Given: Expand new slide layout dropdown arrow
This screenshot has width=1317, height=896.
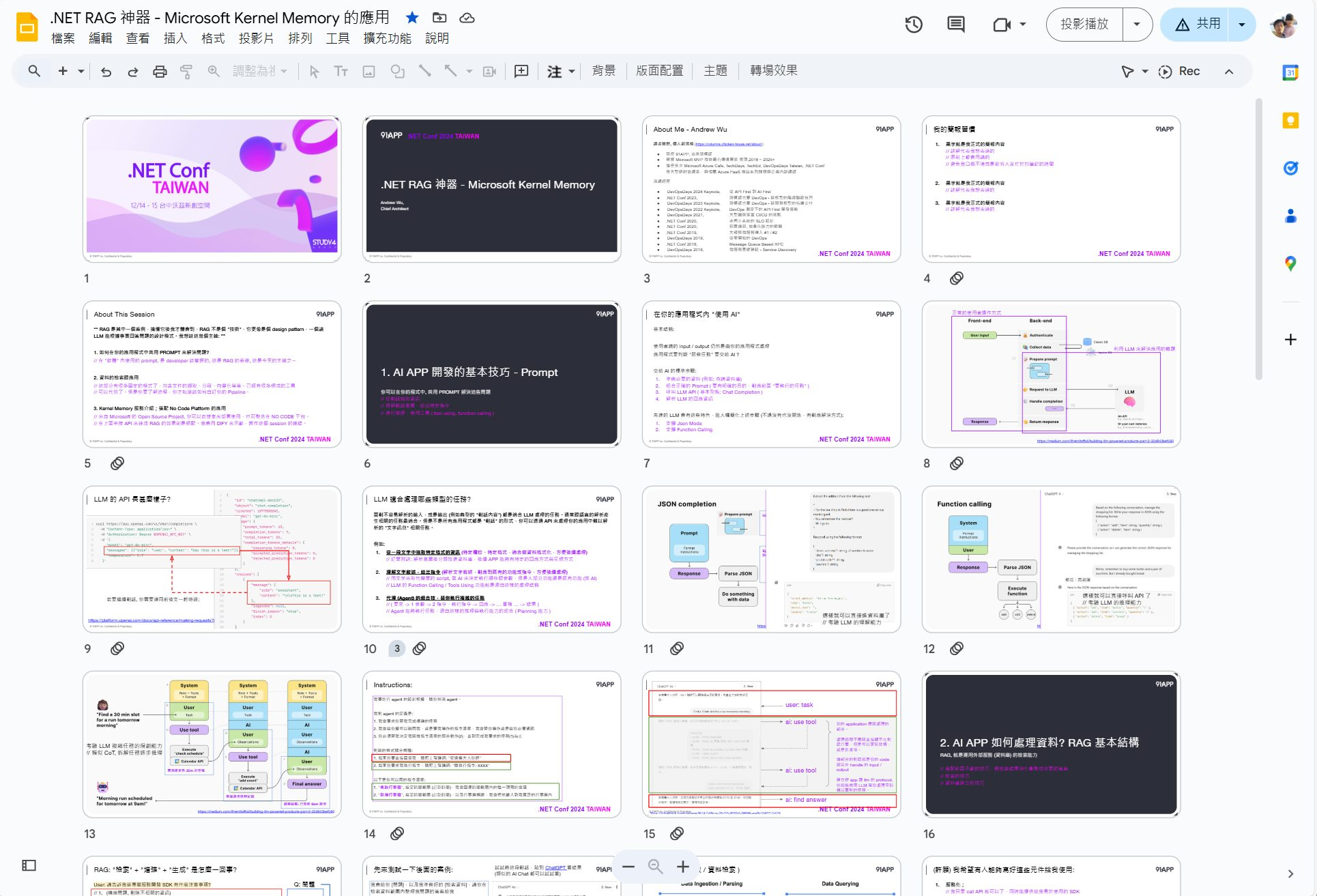Looking at the screenshot, I should tap(81, 71).
